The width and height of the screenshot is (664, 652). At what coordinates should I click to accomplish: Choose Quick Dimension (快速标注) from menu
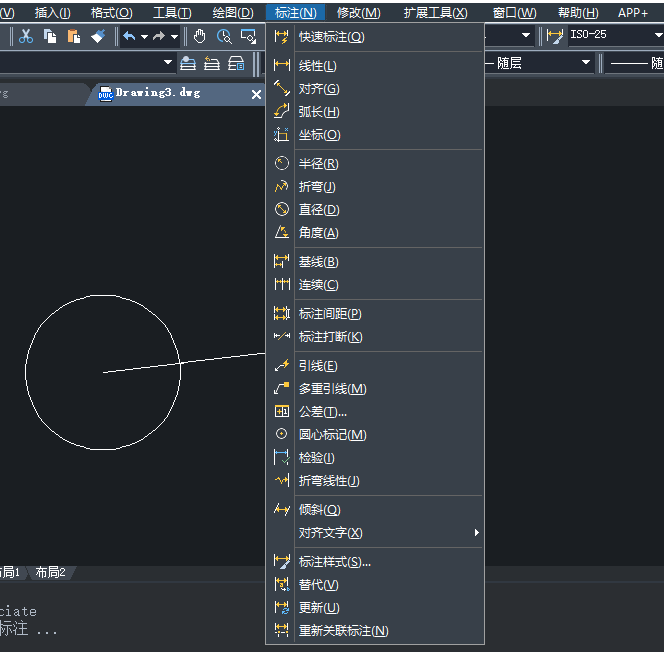click(x=331, y=37)
